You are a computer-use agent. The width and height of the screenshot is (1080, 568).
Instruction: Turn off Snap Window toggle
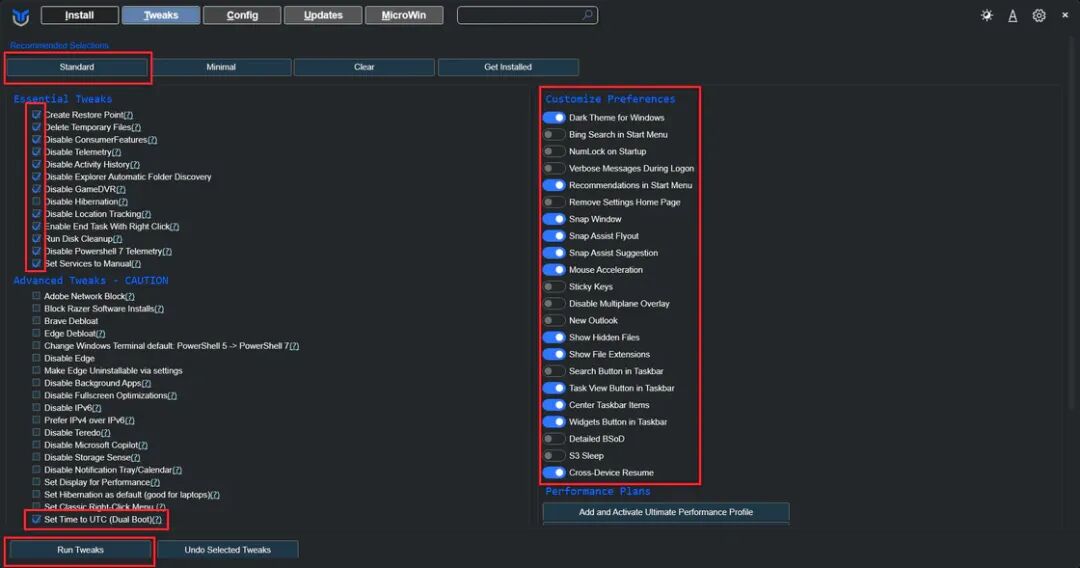click(x=554, y=219)
